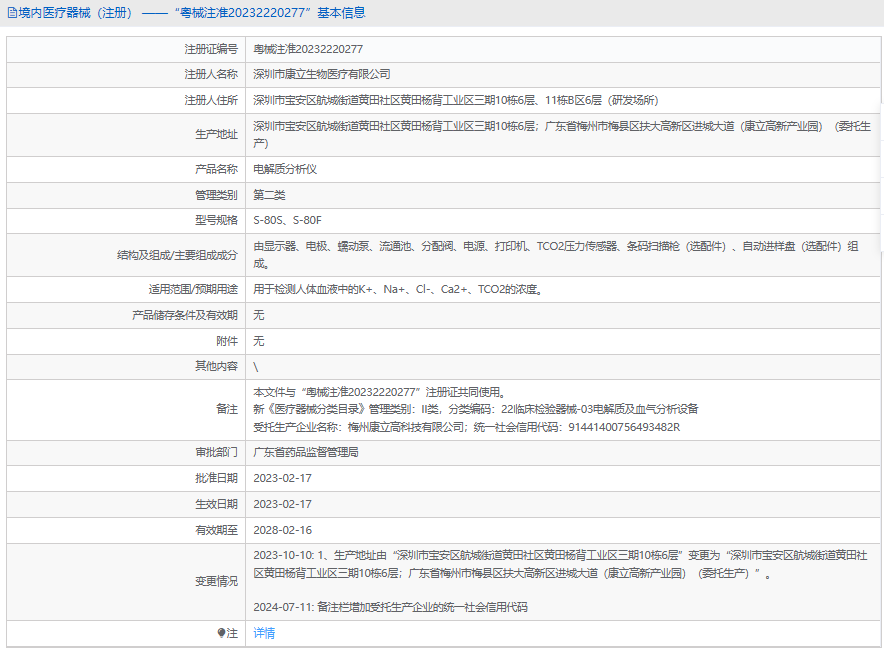Click the model spec S-80S、S-80F

click(288, 219)
